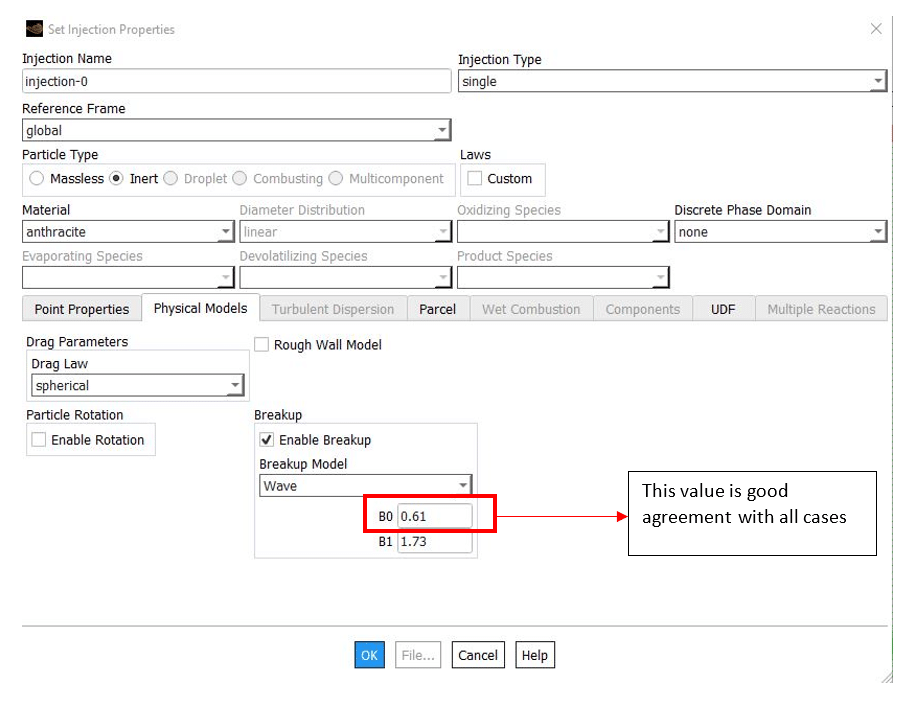Change the Breakup Model dropdown from Wave
Viewport: 909px width, 709px height.
click(x=365, y=486)
